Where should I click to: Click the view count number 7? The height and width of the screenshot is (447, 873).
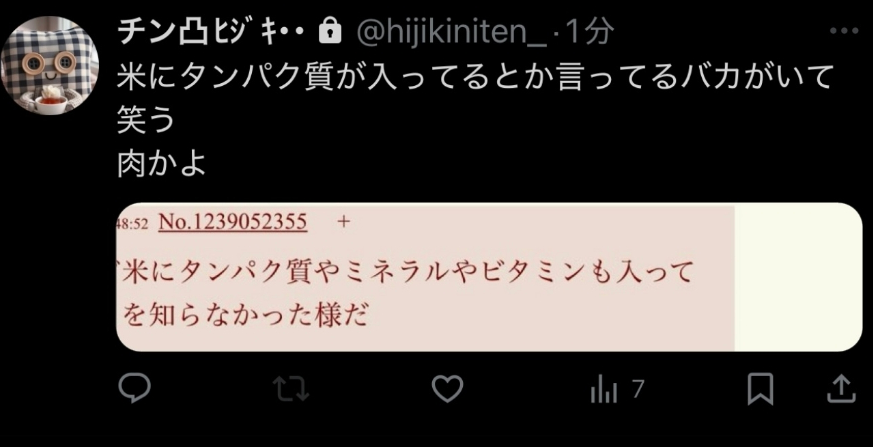pos(638,389)
